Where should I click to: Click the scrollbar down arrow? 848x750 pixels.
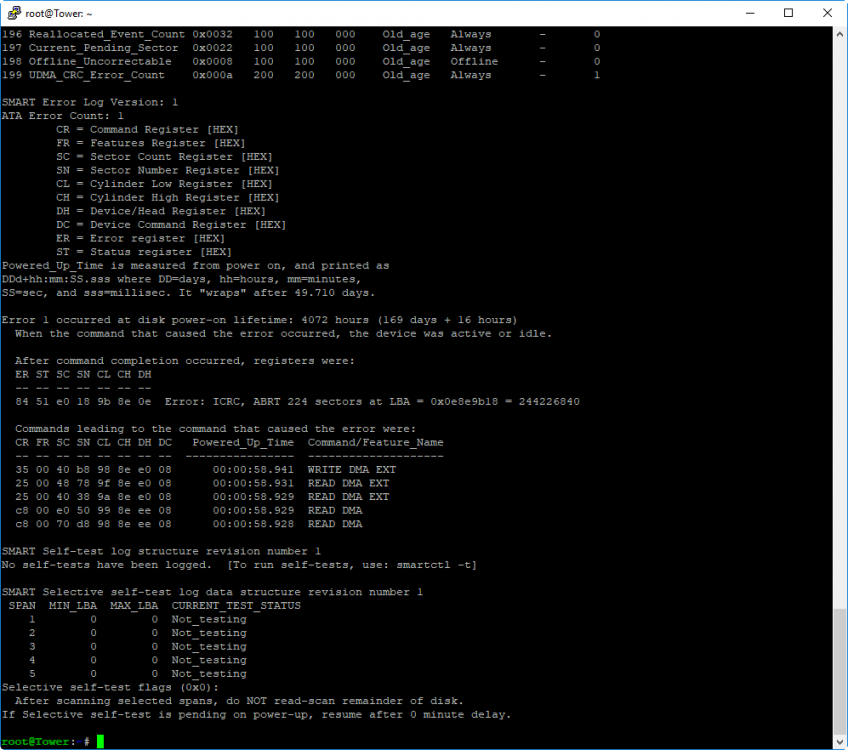(x=839, y=741)
